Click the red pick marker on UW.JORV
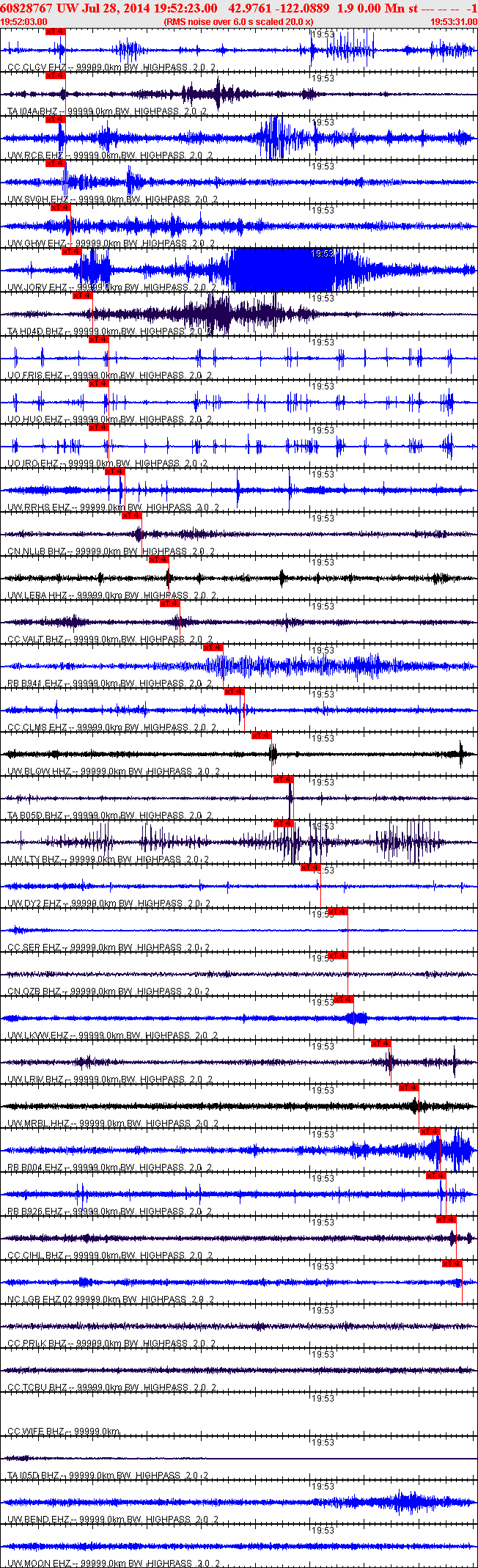The height and width of the screenshot is (1568, 478). [x=71, y=252]
